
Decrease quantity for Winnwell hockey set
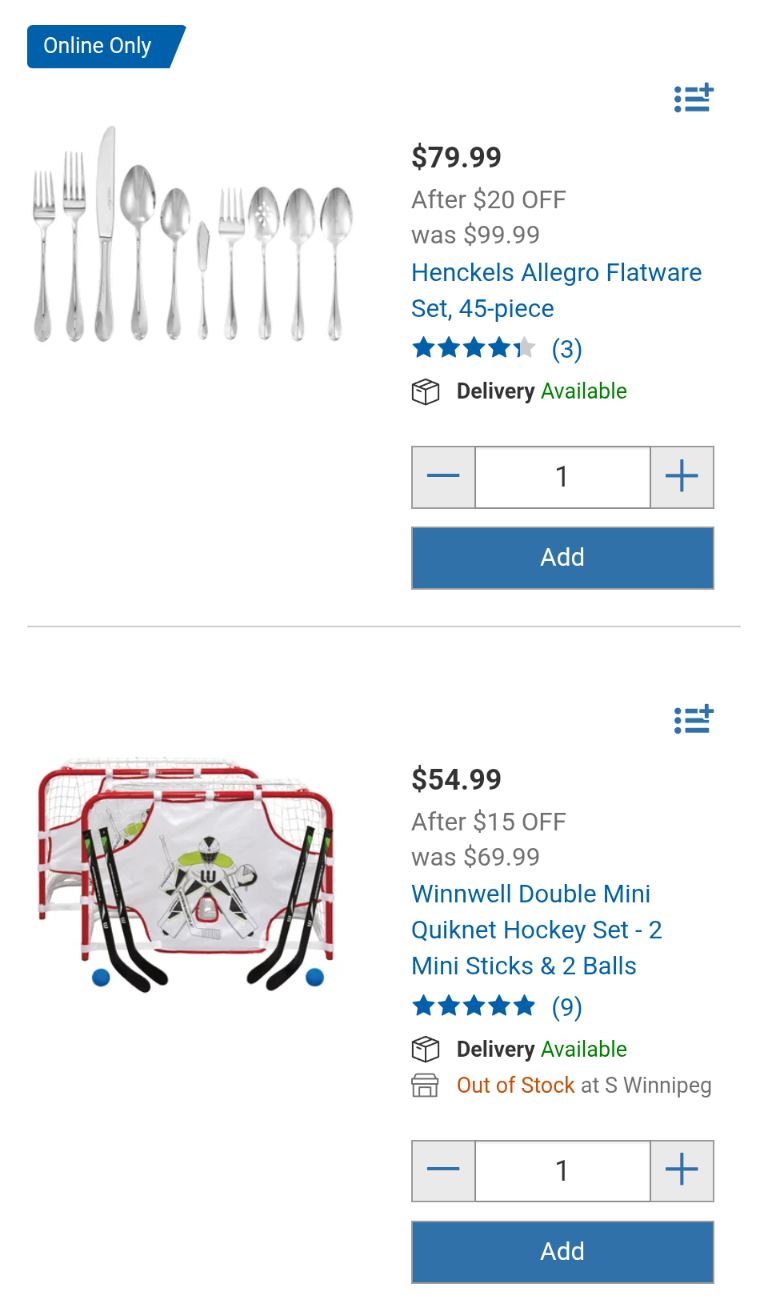(x=443, y=1170)
